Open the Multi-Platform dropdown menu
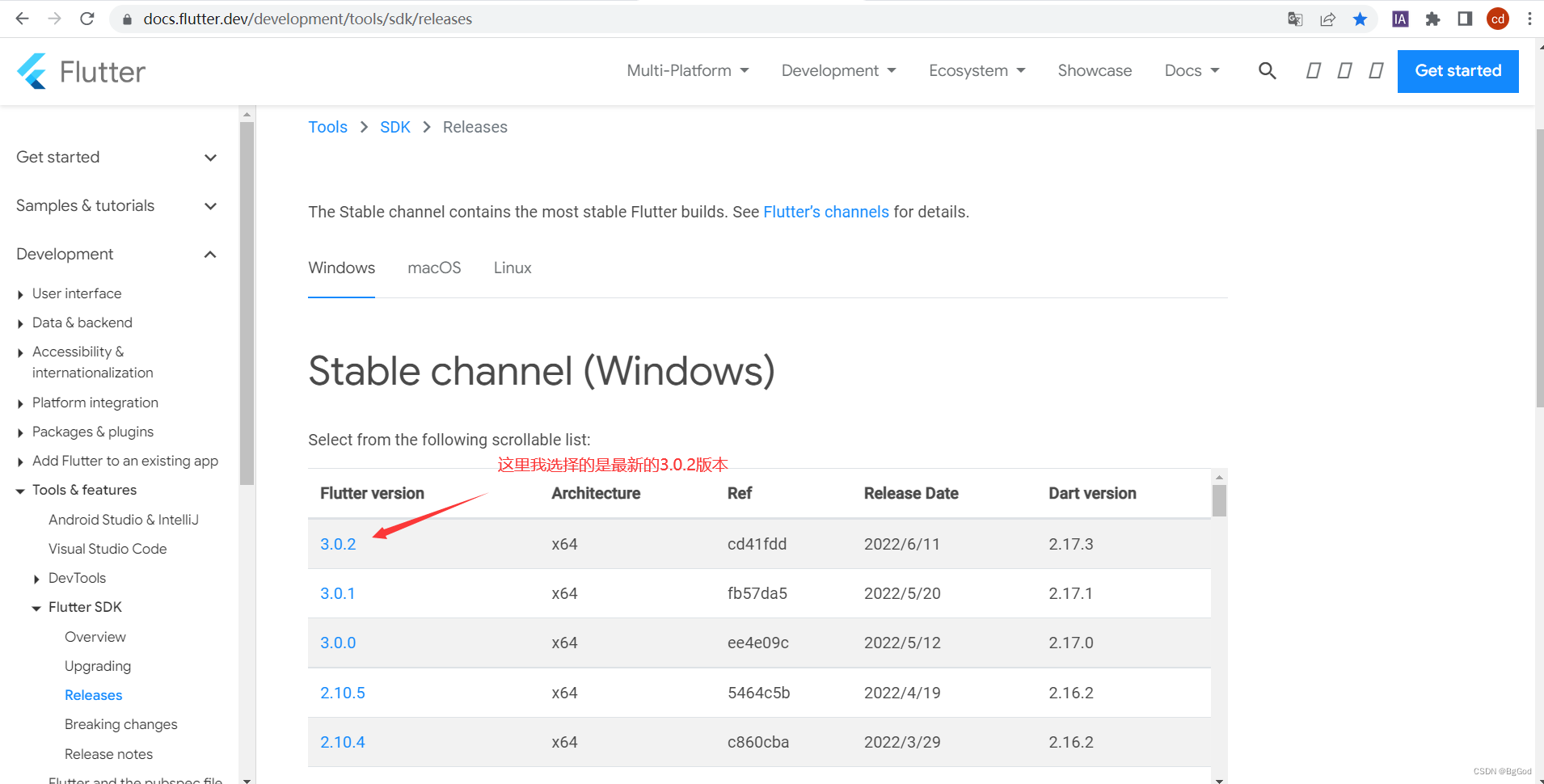Screen dimensions: 1544x784 [688, 71]
